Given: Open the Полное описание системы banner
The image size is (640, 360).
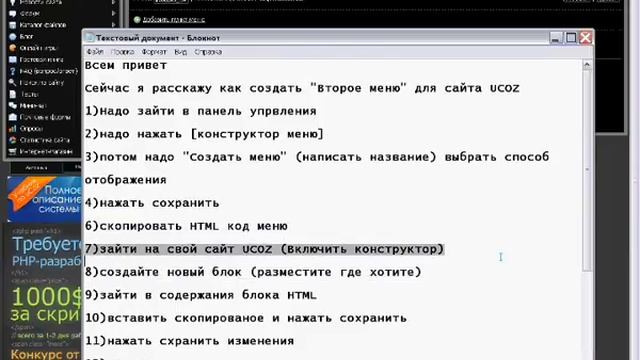Looking at the screenshot, I should click(x=44, y=200).
